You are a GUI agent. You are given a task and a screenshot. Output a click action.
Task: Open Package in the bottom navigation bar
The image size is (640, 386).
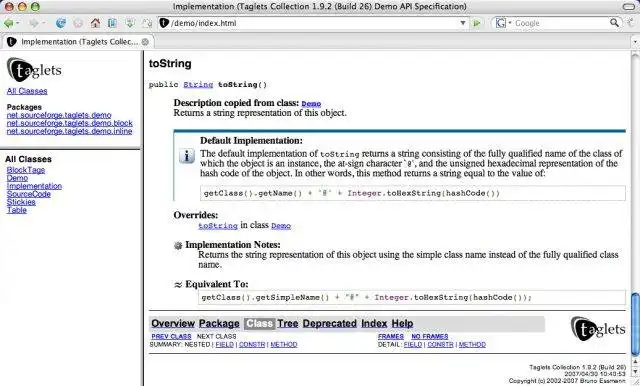click(219, 324)
